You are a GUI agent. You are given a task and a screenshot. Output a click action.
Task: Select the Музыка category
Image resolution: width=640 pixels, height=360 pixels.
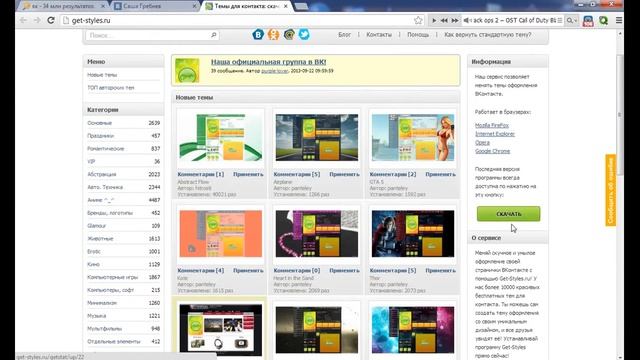96,316
